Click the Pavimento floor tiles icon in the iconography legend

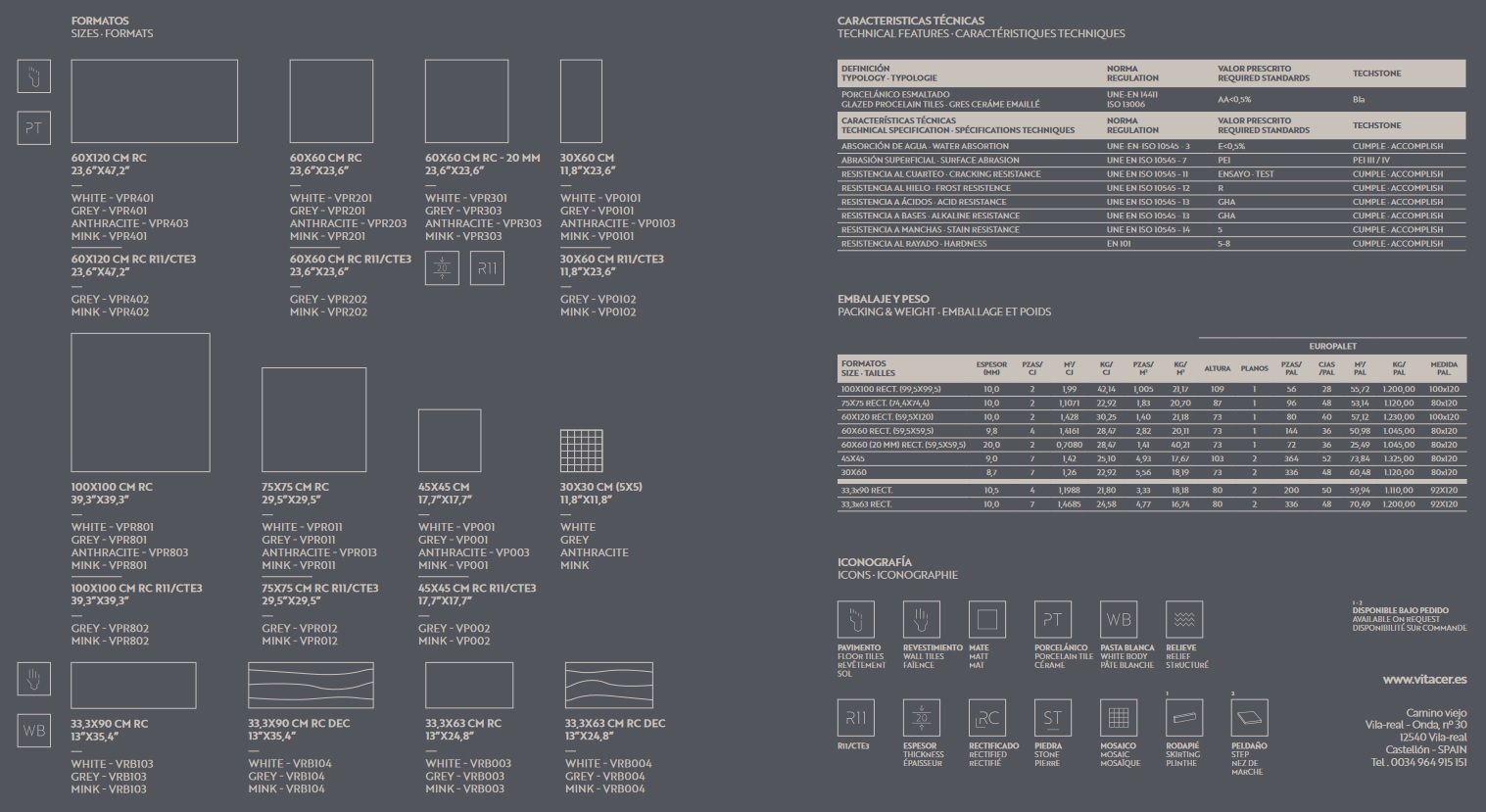click(x=855, y=619)
